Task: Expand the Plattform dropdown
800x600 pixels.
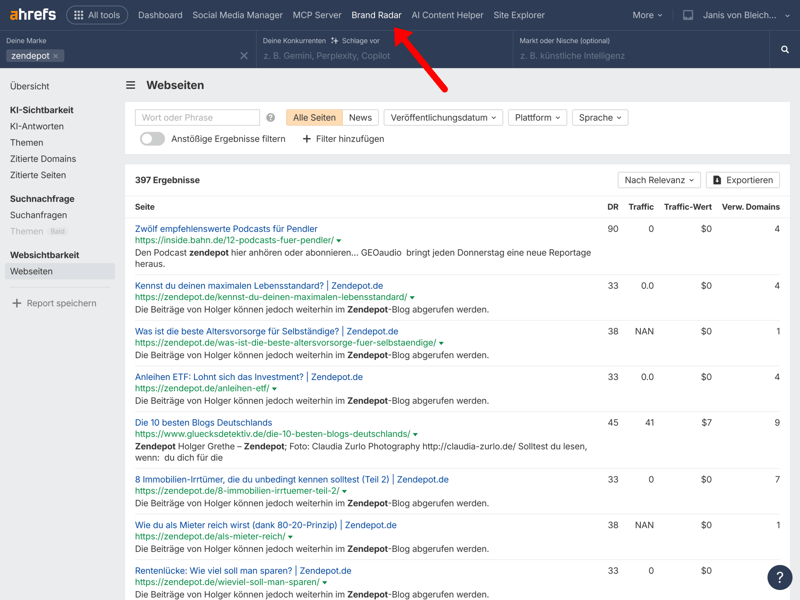Action: pyautogui.click(x=537, y=118)
